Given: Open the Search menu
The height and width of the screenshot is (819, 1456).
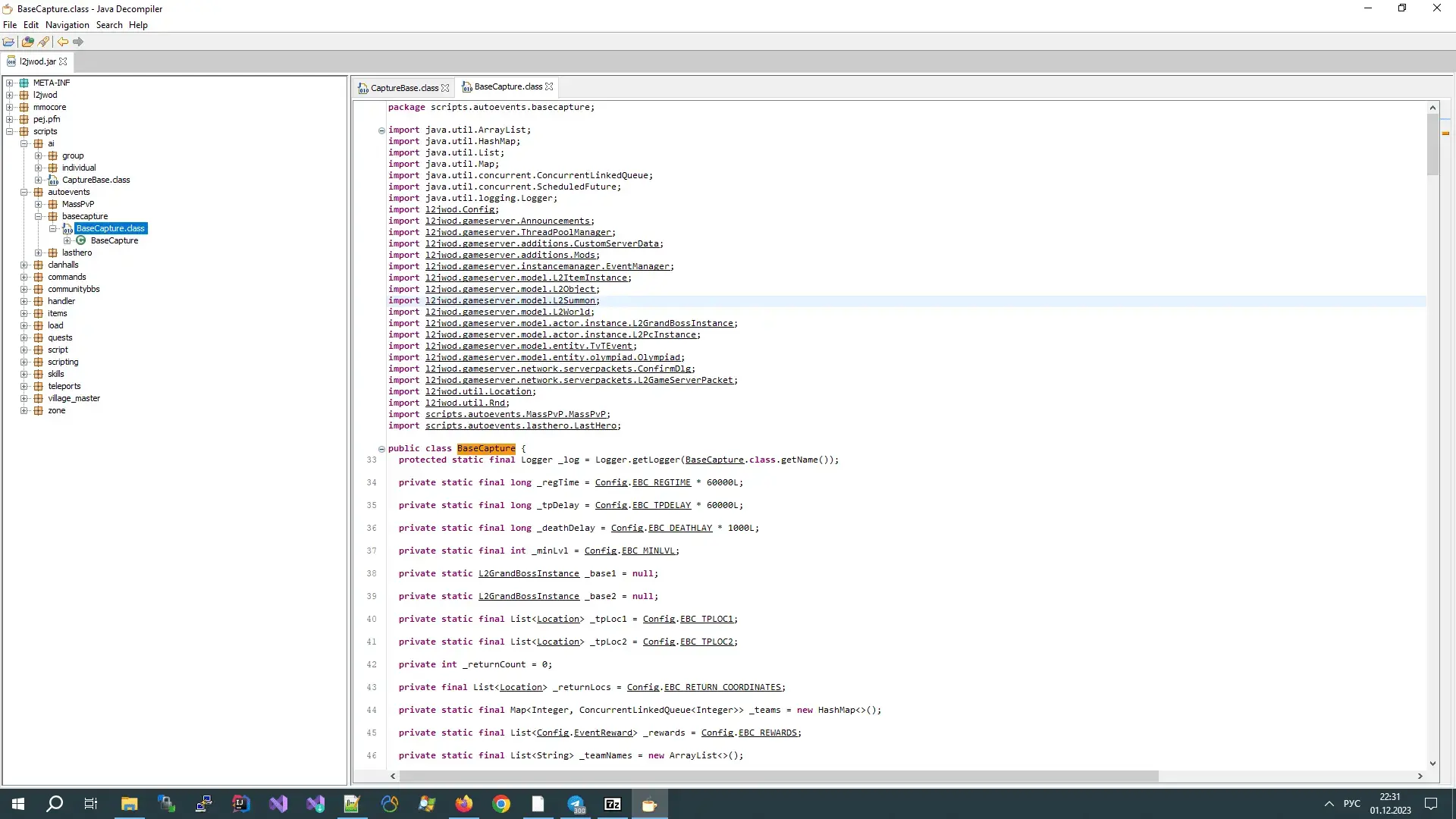Looking at the screenshot, I should click(109, 25).
